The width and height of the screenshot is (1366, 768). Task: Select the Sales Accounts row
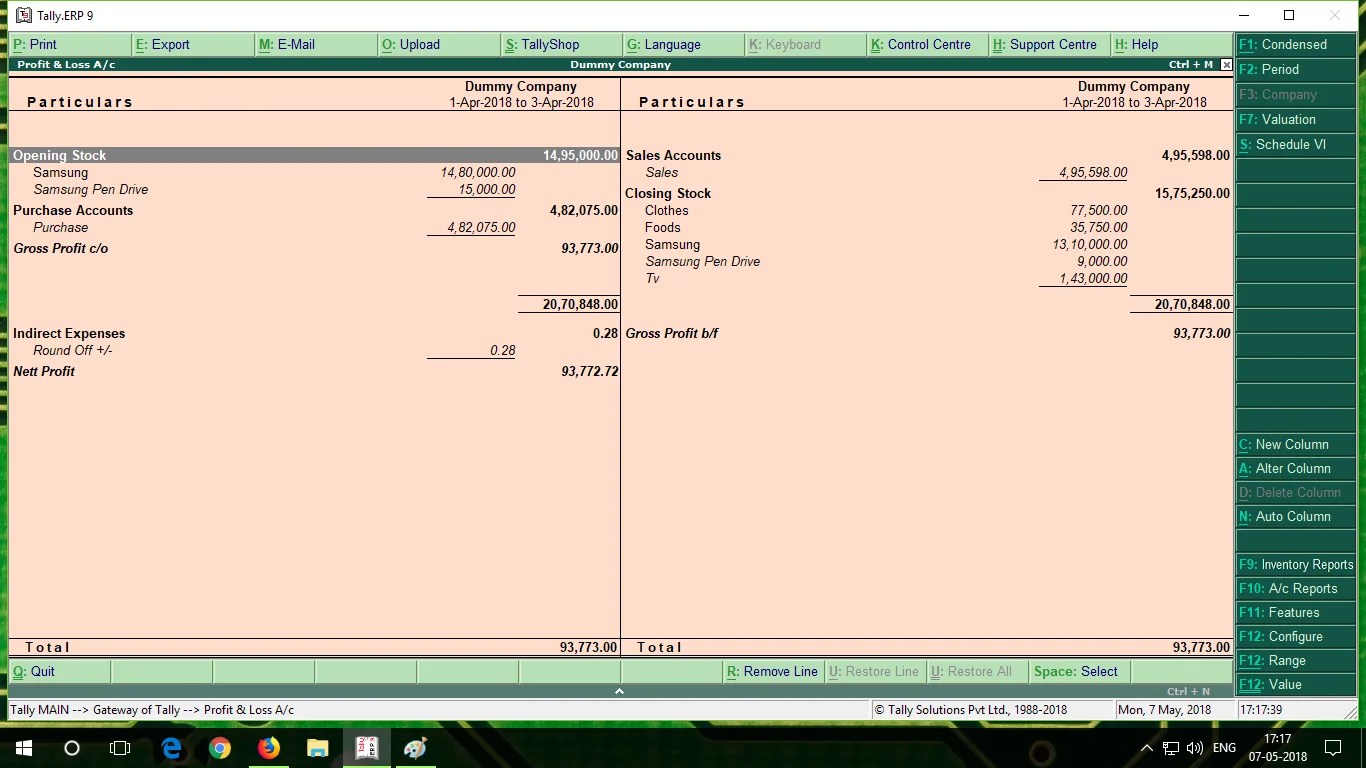(927, 156)
